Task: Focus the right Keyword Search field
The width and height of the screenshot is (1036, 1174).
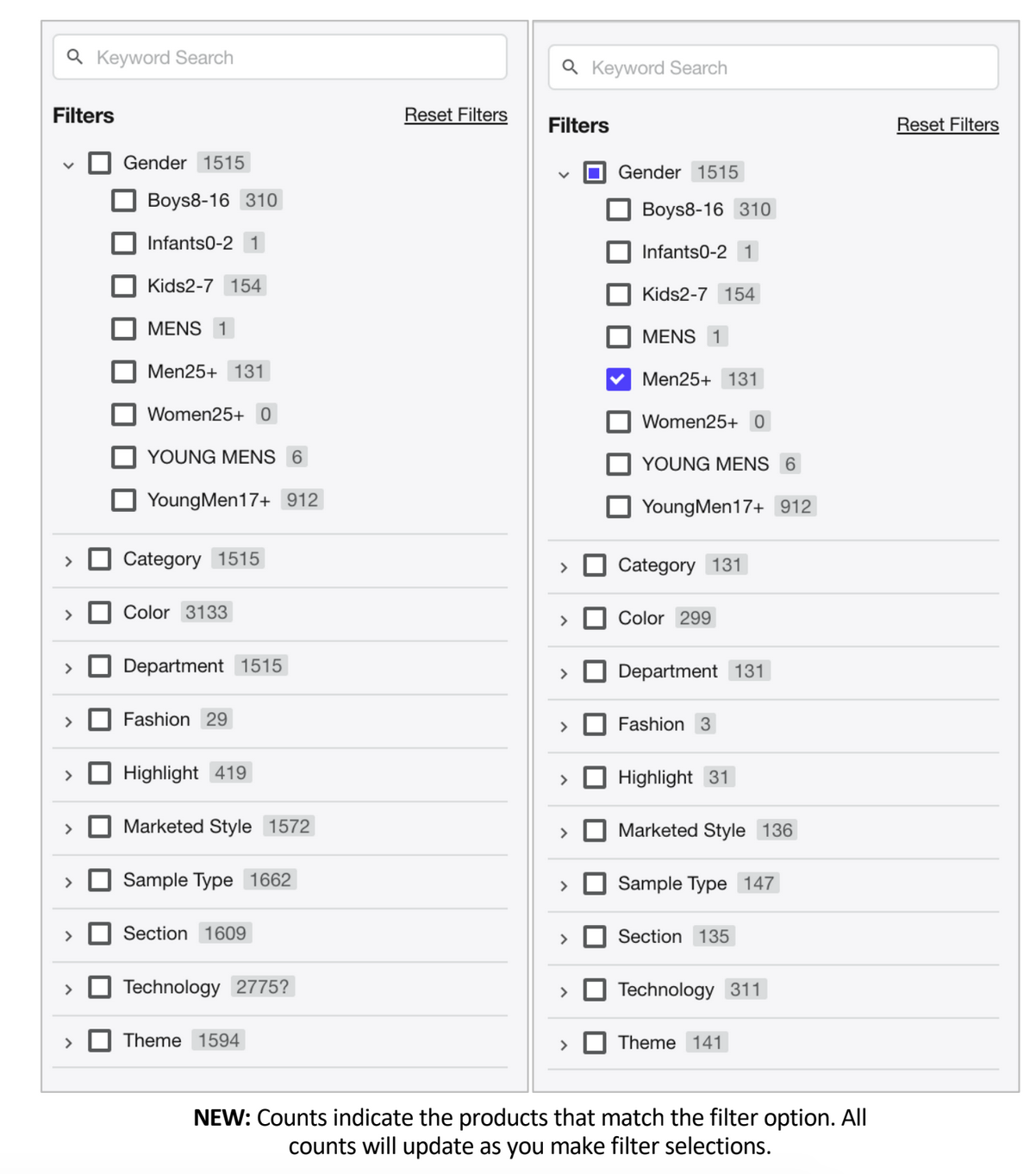Action: click(x=784, y=68)
